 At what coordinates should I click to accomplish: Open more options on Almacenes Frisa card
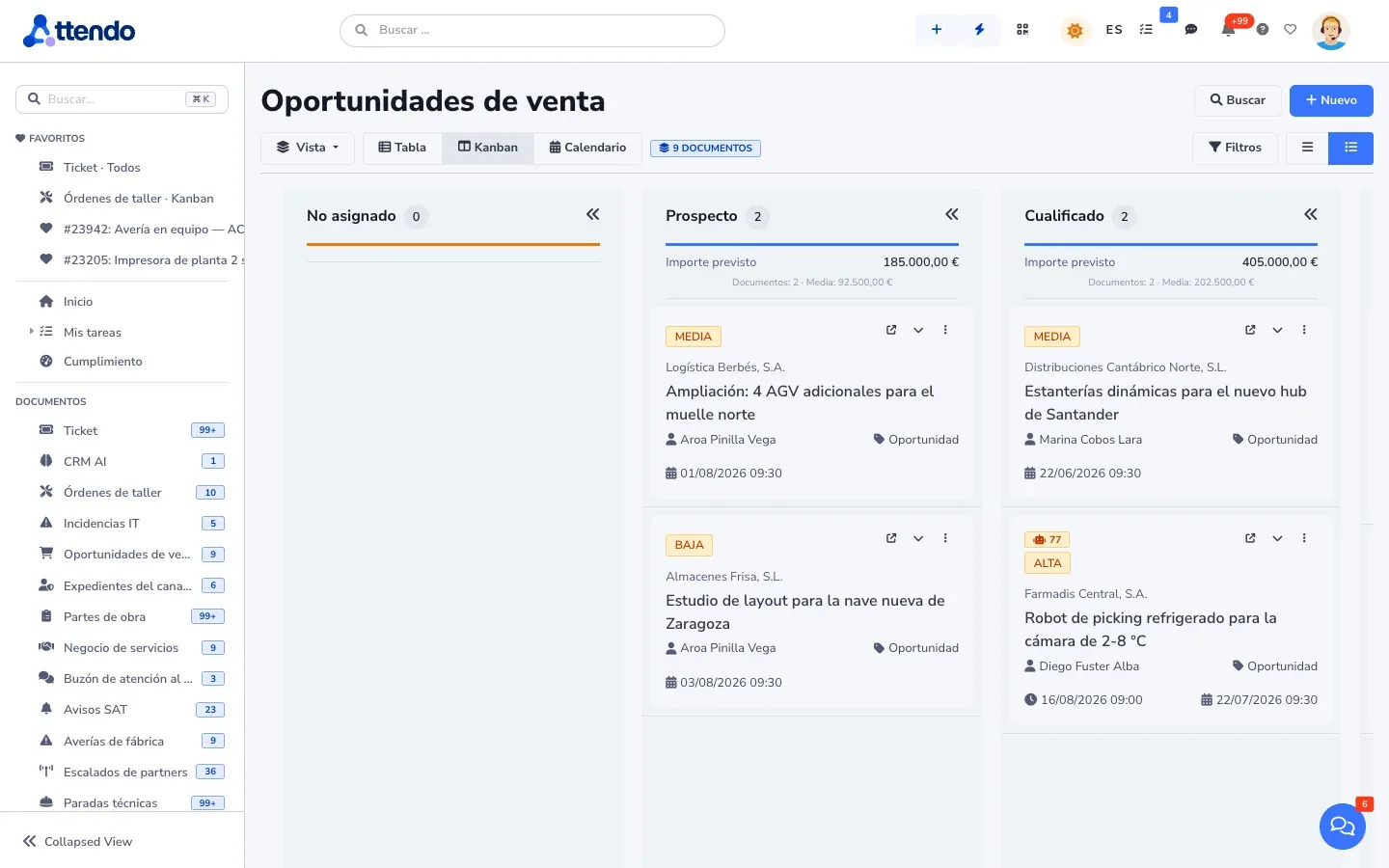(945, 538)
